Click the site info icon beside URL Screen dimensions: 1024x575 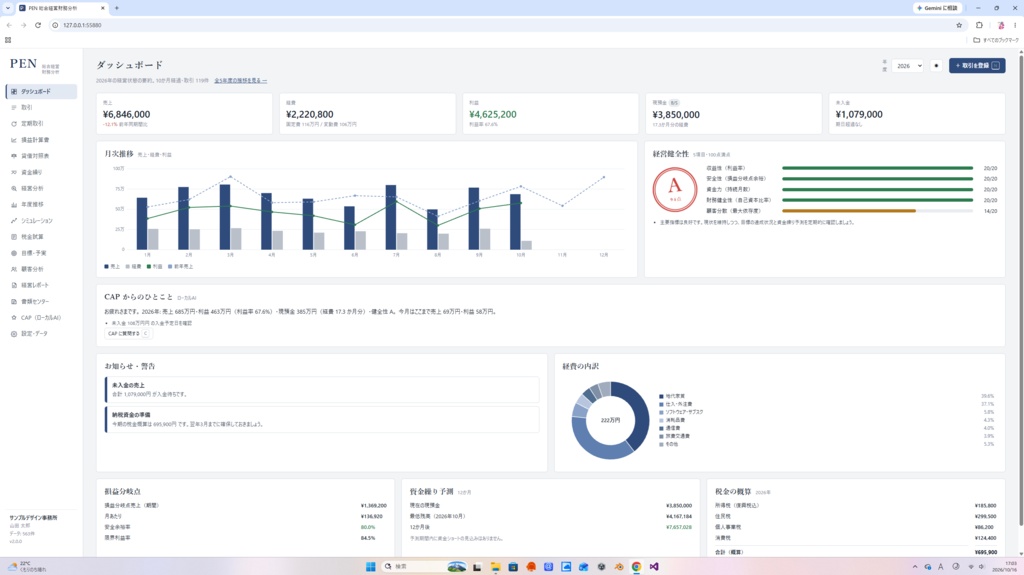click(x=56, y=25)
